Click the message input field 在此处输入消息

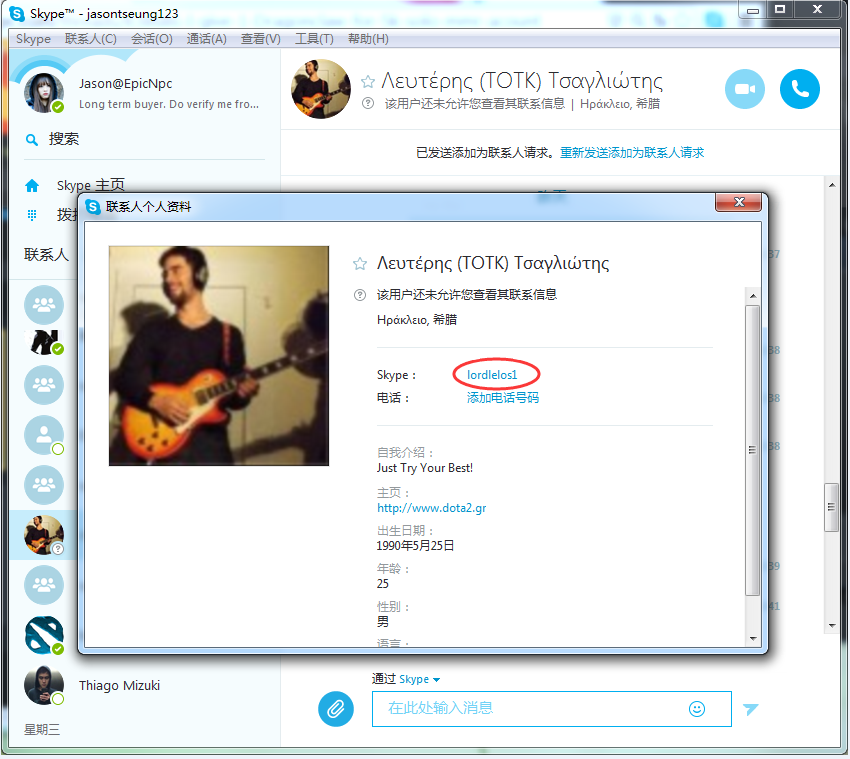[x=551, y=709]
